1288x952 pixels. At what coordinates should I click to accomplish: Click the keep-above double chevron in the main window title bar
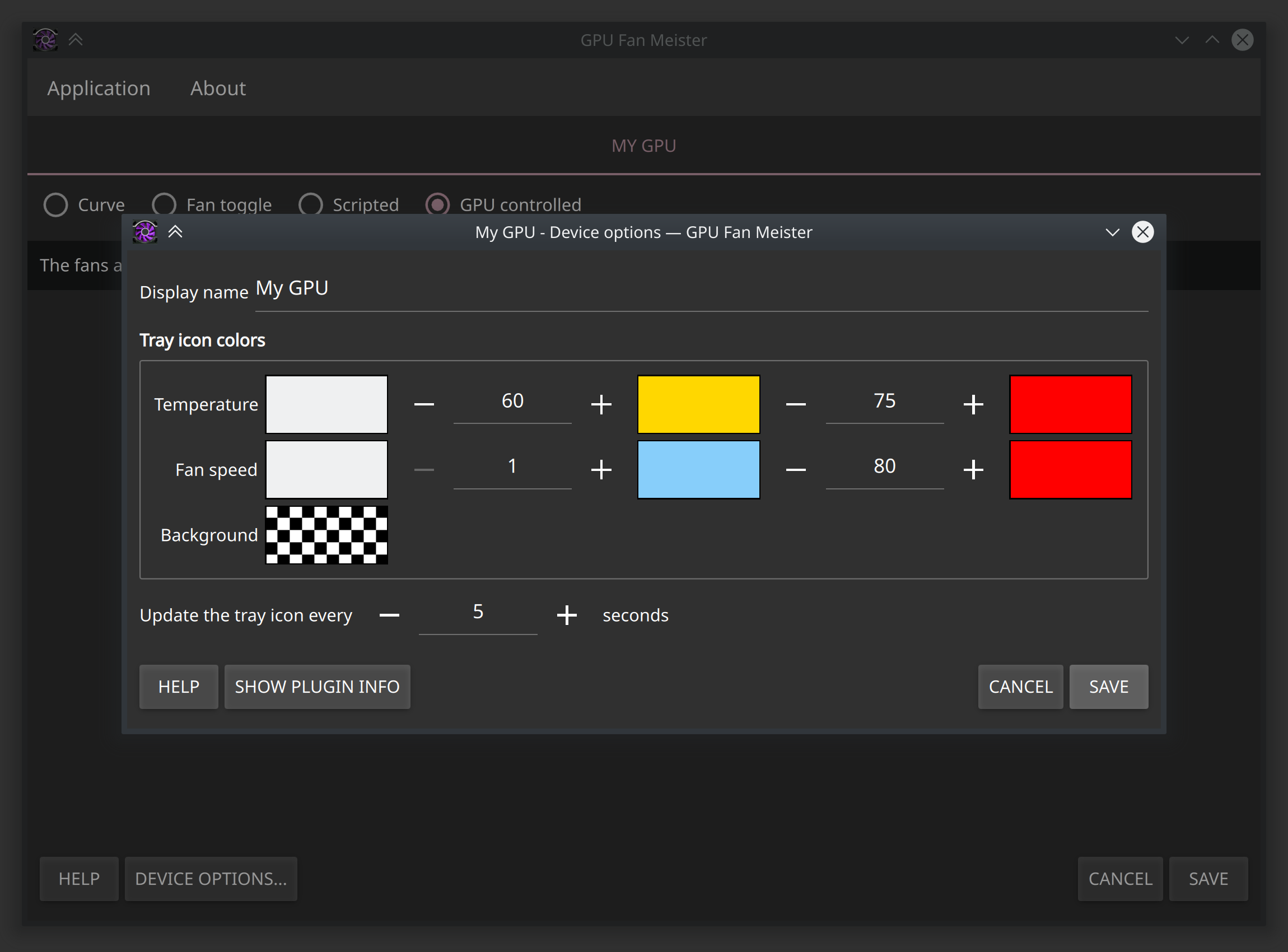[76, 40]
